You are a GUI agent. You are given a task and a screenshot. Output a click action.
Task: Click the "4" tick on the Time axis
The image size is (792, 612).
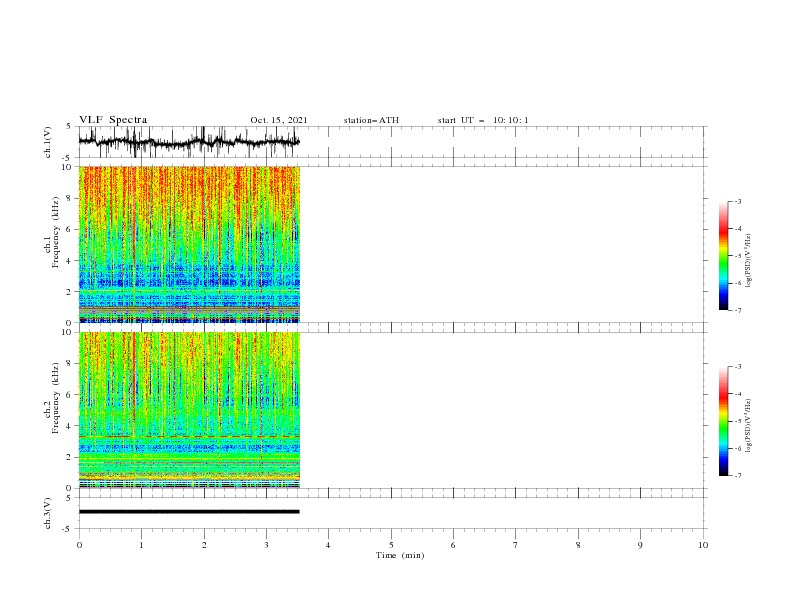click(328, 545)
